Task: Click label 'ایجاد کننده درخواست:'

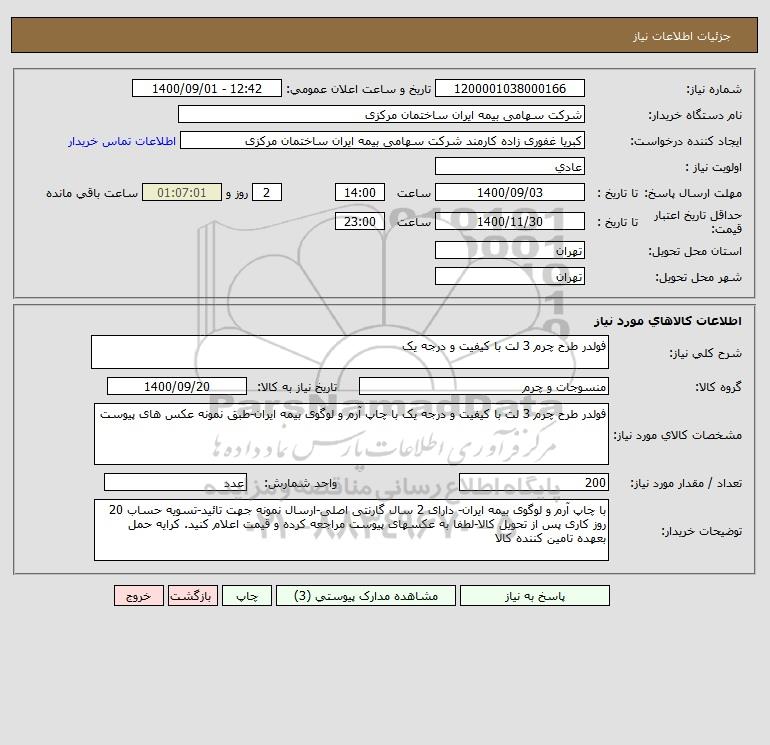Action: click(x=686, y=141)
